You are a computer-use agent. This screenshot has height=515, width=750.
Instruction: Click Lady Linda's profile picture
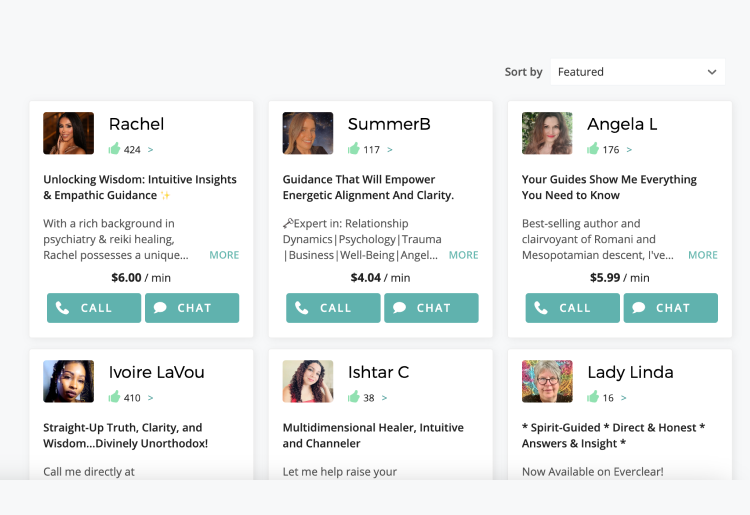tap(547, 381)
